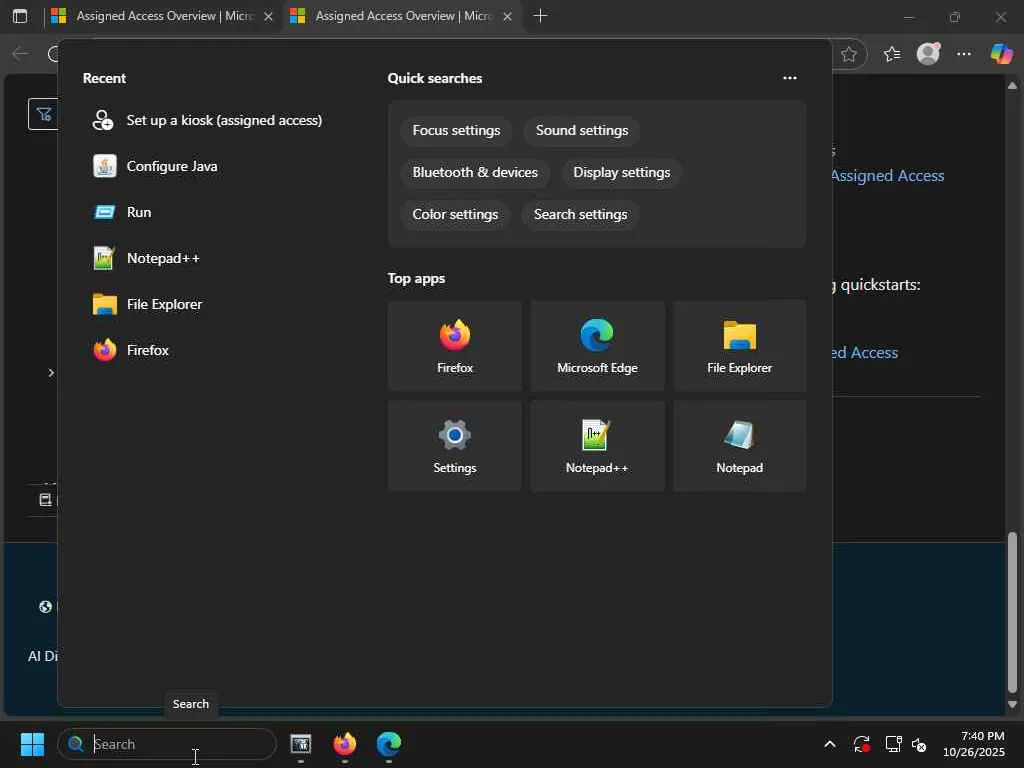This screenshot has height=768, width=1024.
Task: Add this page to favorites
Action: tap(849, 54)
